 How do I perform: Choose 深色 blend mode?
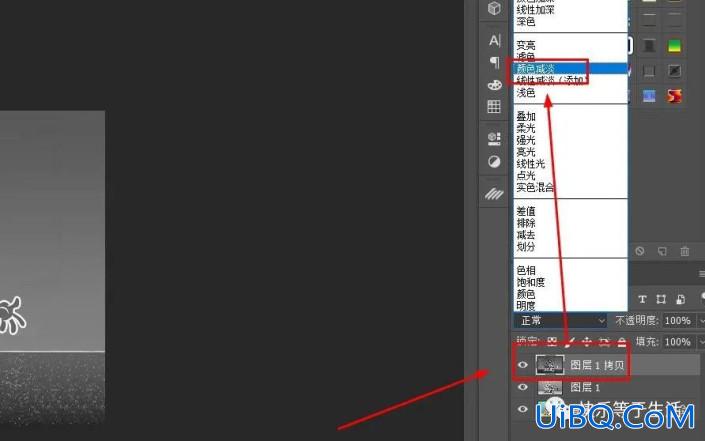tap(570, 21)
